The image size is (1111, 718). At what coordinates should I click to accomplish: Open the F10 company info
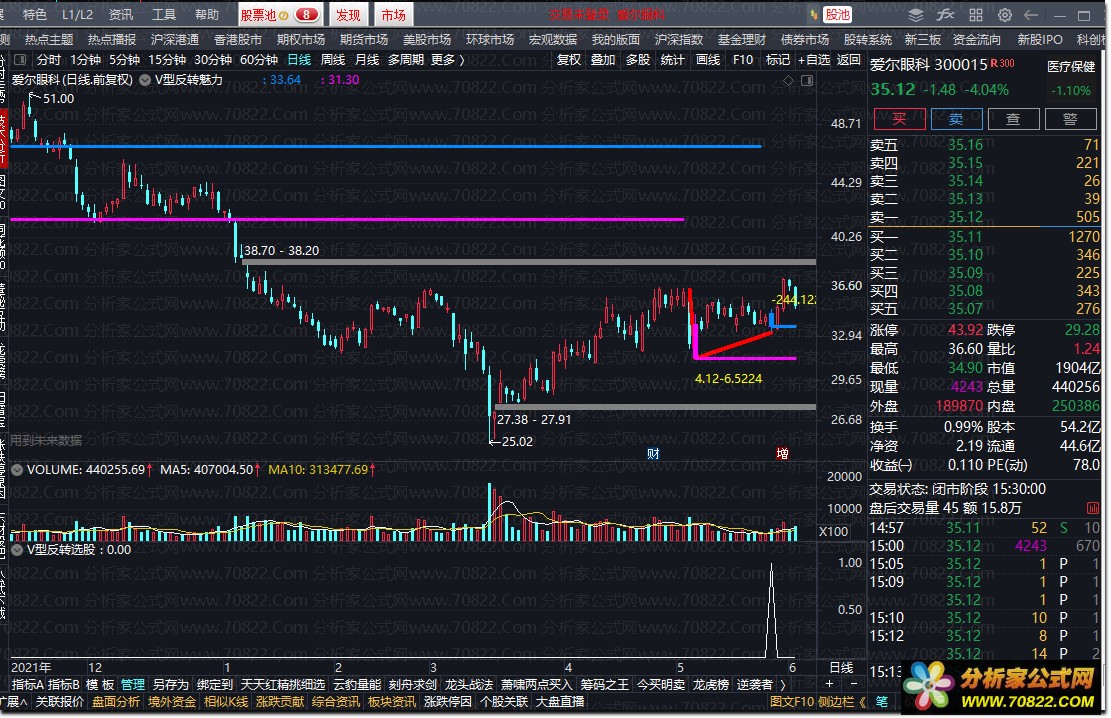(x=743, y=60)
